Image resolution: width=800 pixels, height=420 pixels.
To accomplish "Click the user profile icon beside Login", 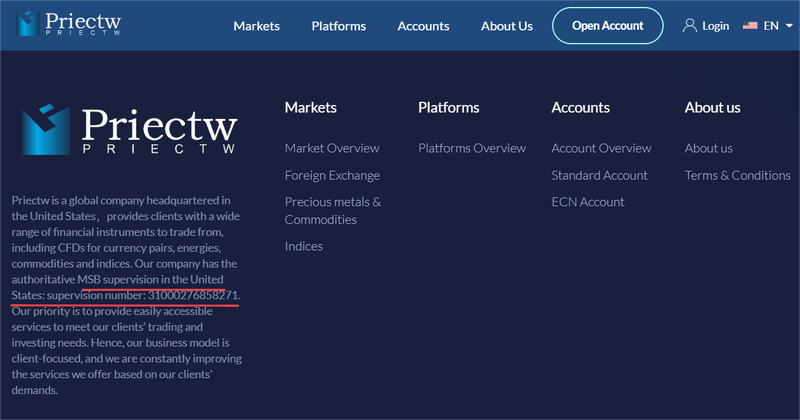I will 689,26.
